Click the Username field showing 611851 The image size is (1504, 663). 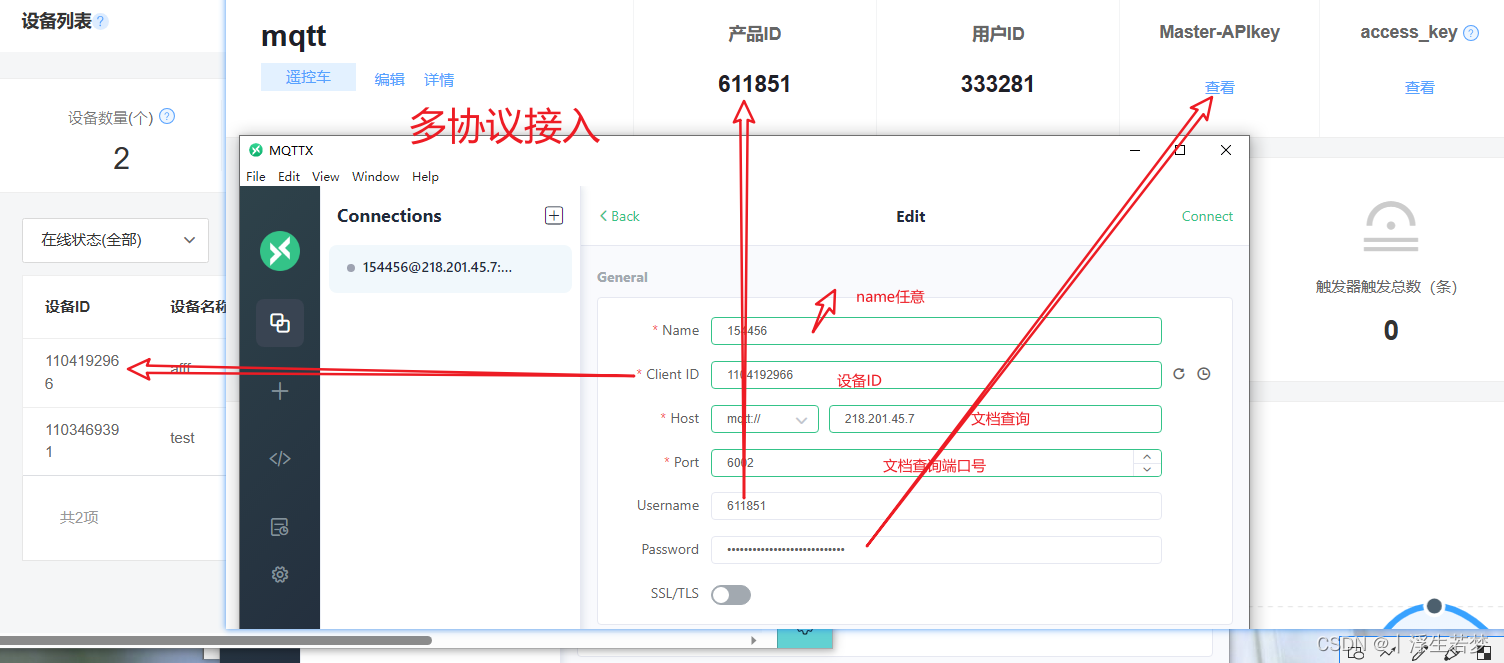tap(936, 506)
